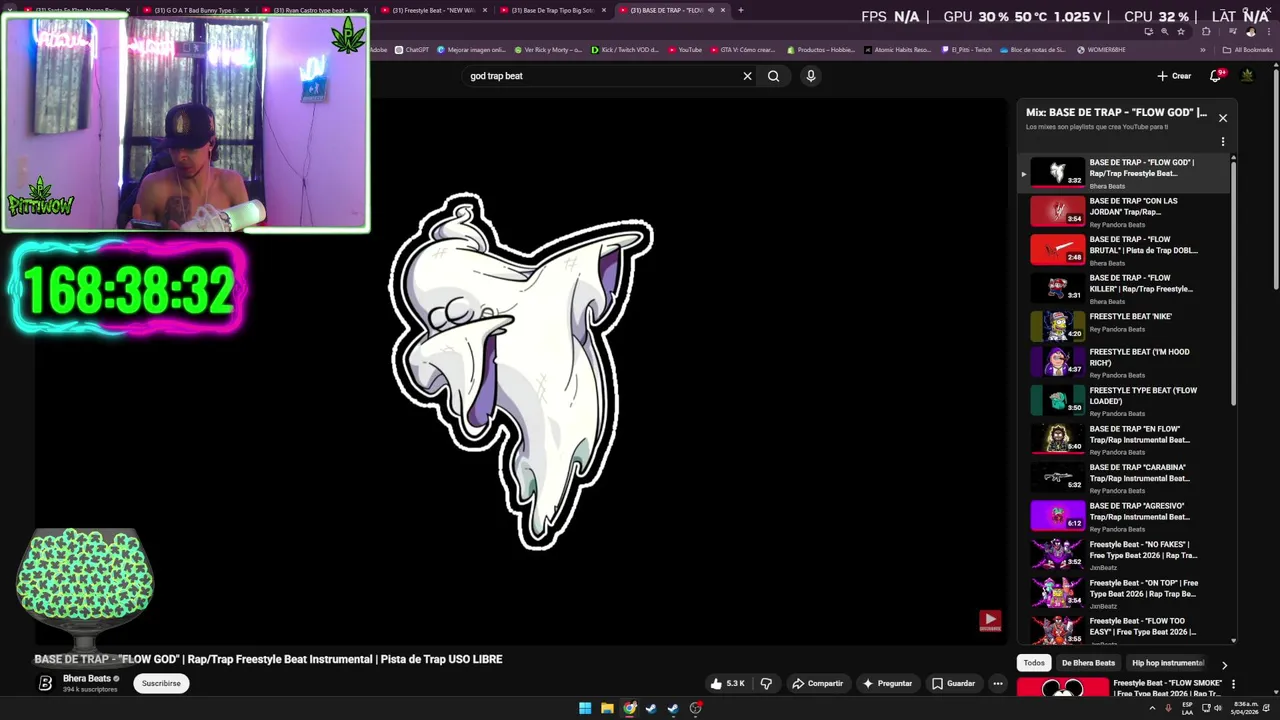Image resolution: width=1280 pixels, height=720 pixels.
Task: Open Bhera Beats channel avatar
Action: 45,683
